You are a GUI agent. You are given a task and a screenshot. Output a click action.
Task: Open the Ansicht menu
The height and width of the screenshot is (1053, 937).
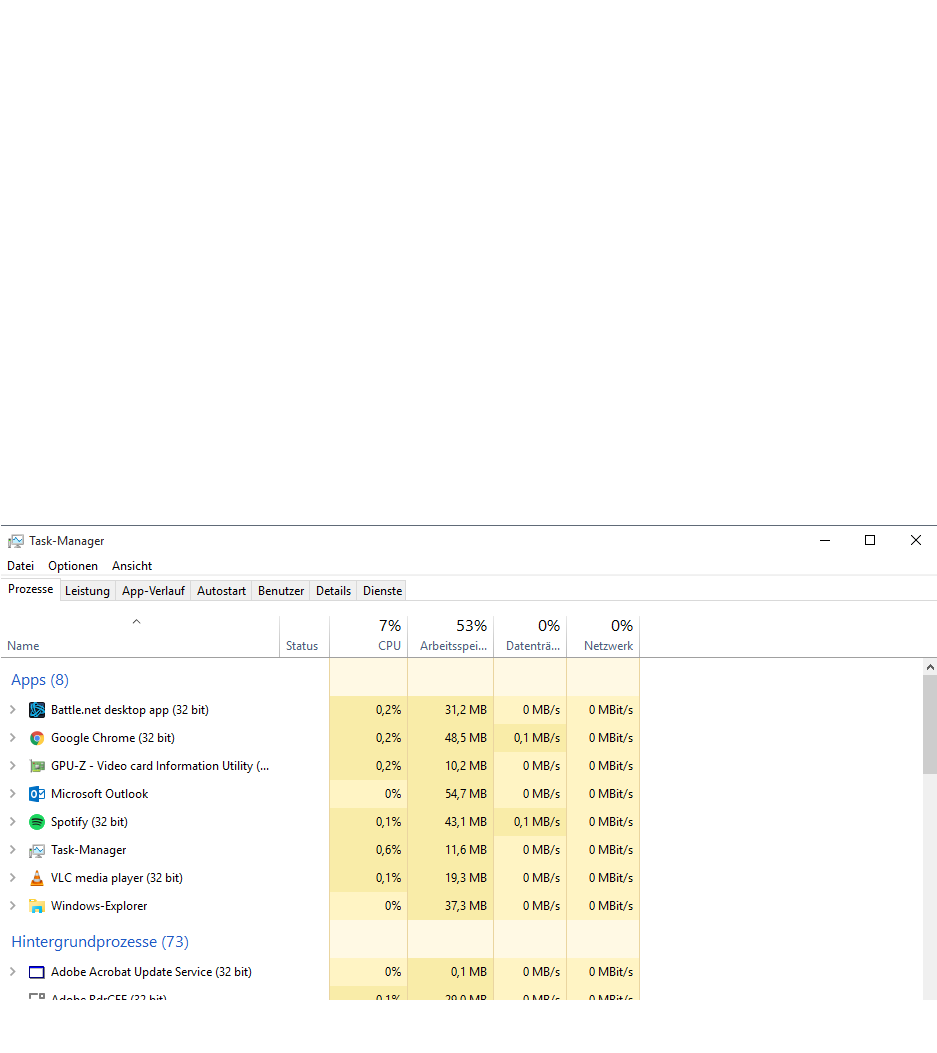pyautogui.click(x=132, y=566)
